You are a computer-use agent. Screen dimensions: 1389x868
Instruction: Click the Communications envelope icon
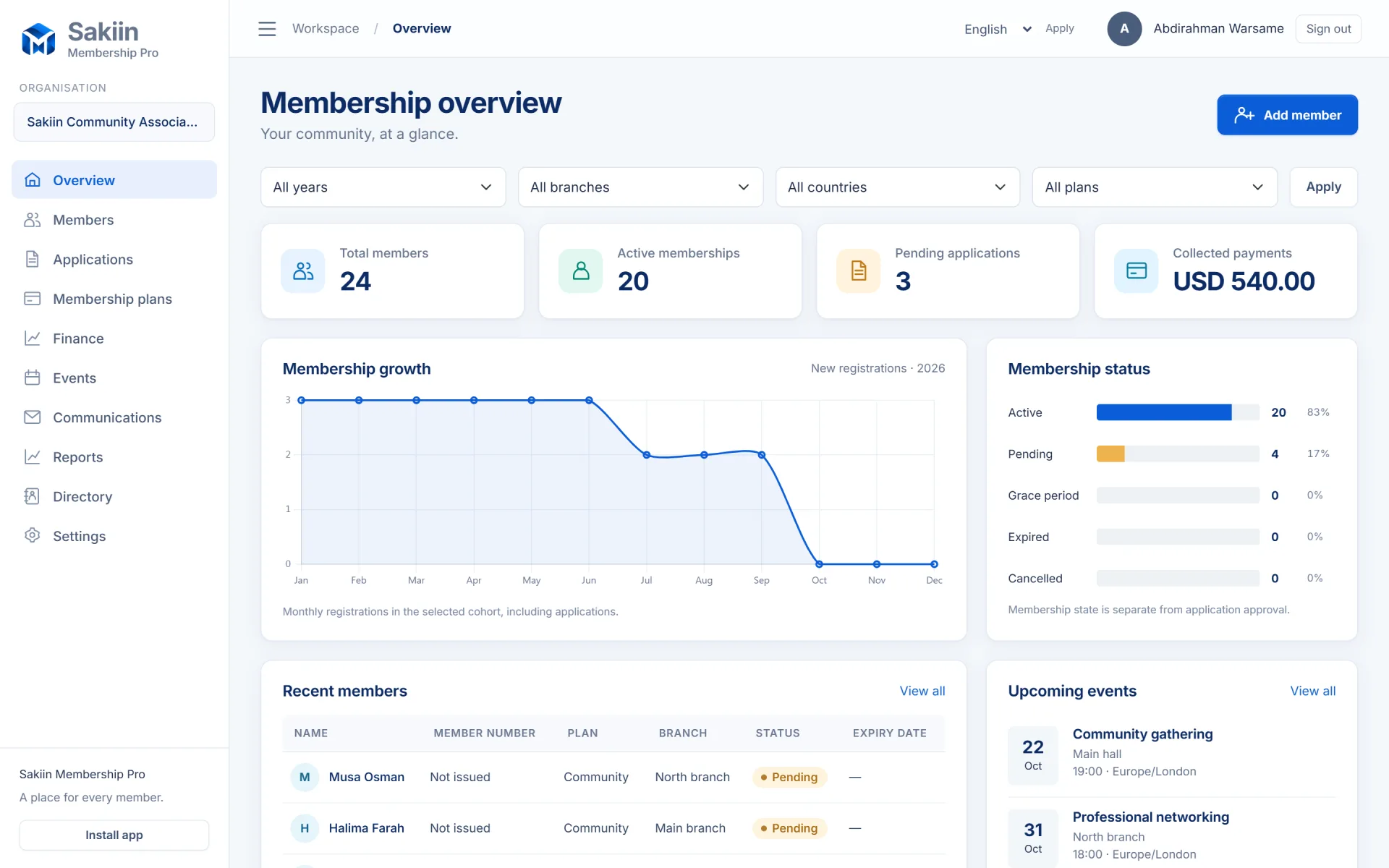[33, 417]
